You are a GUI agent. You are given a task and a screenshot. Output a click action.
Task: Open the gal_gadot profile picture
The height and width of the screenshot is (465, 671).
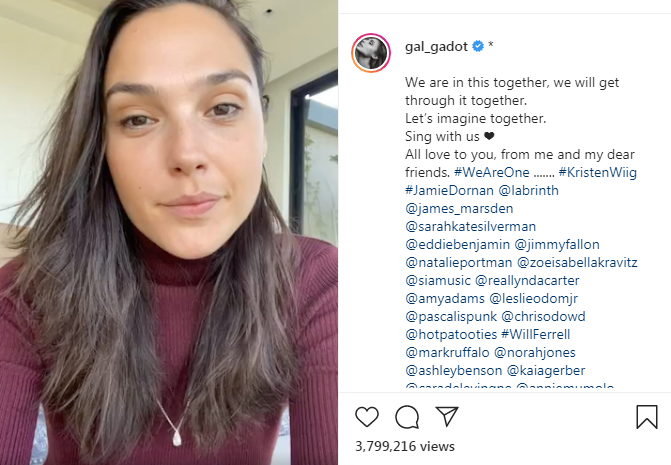pos(371,53)
